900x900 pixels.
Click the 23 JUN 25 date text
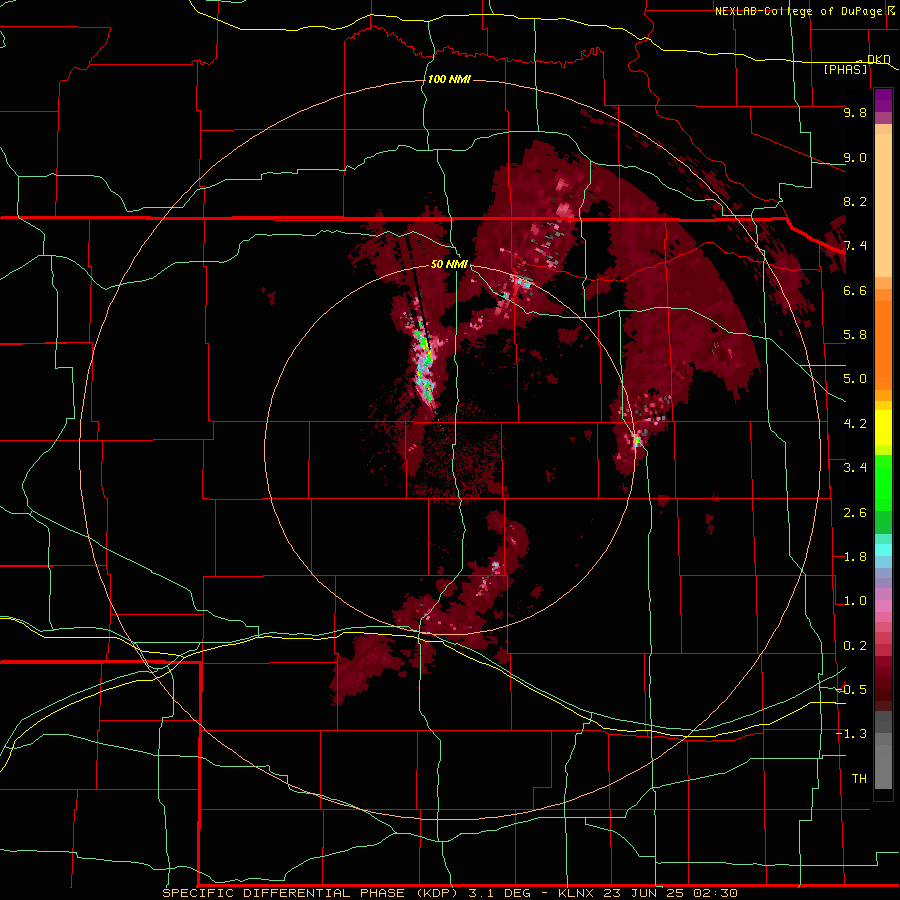click(x=644, y=893)
